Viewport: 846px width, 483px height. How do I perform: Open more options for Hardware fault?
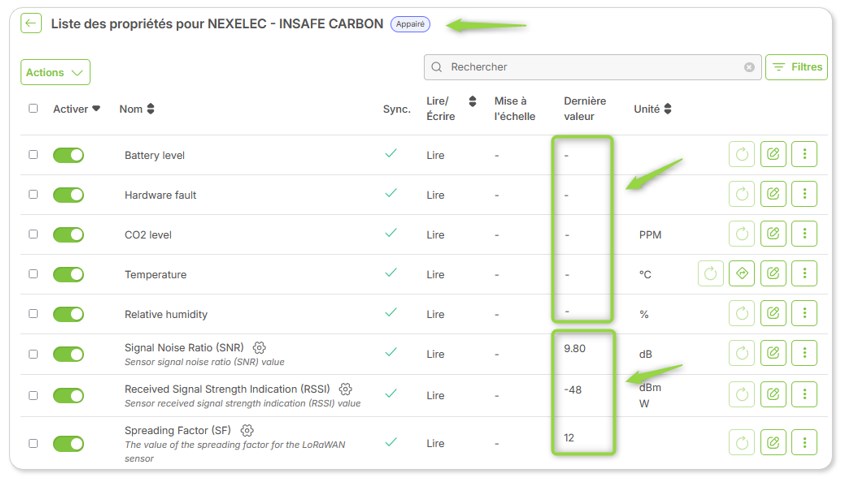click(x=804, y=194)
